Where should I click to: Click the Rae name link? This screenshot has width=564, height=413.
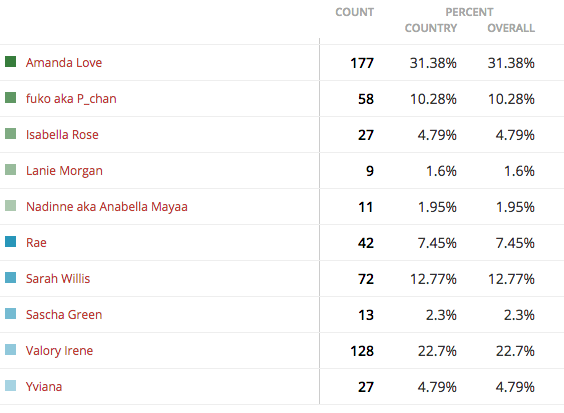tap(36, 242)
